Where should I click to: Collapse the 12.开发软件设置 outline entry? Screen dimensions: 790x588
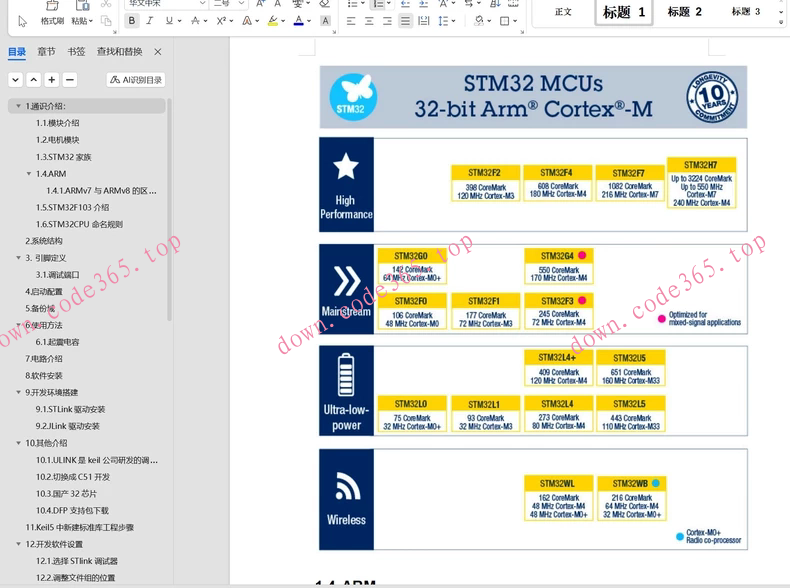coord(19,544)
